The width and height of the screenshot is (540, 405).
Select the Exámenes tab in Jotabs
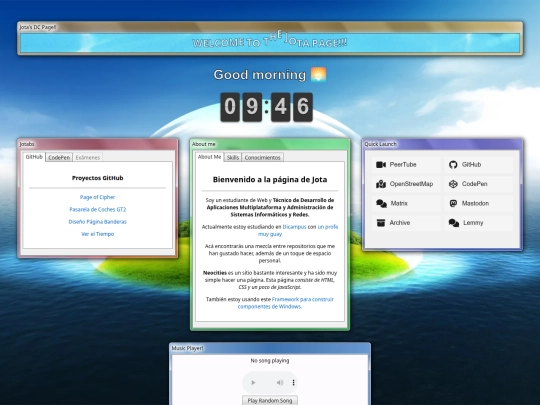coord(88,157)
